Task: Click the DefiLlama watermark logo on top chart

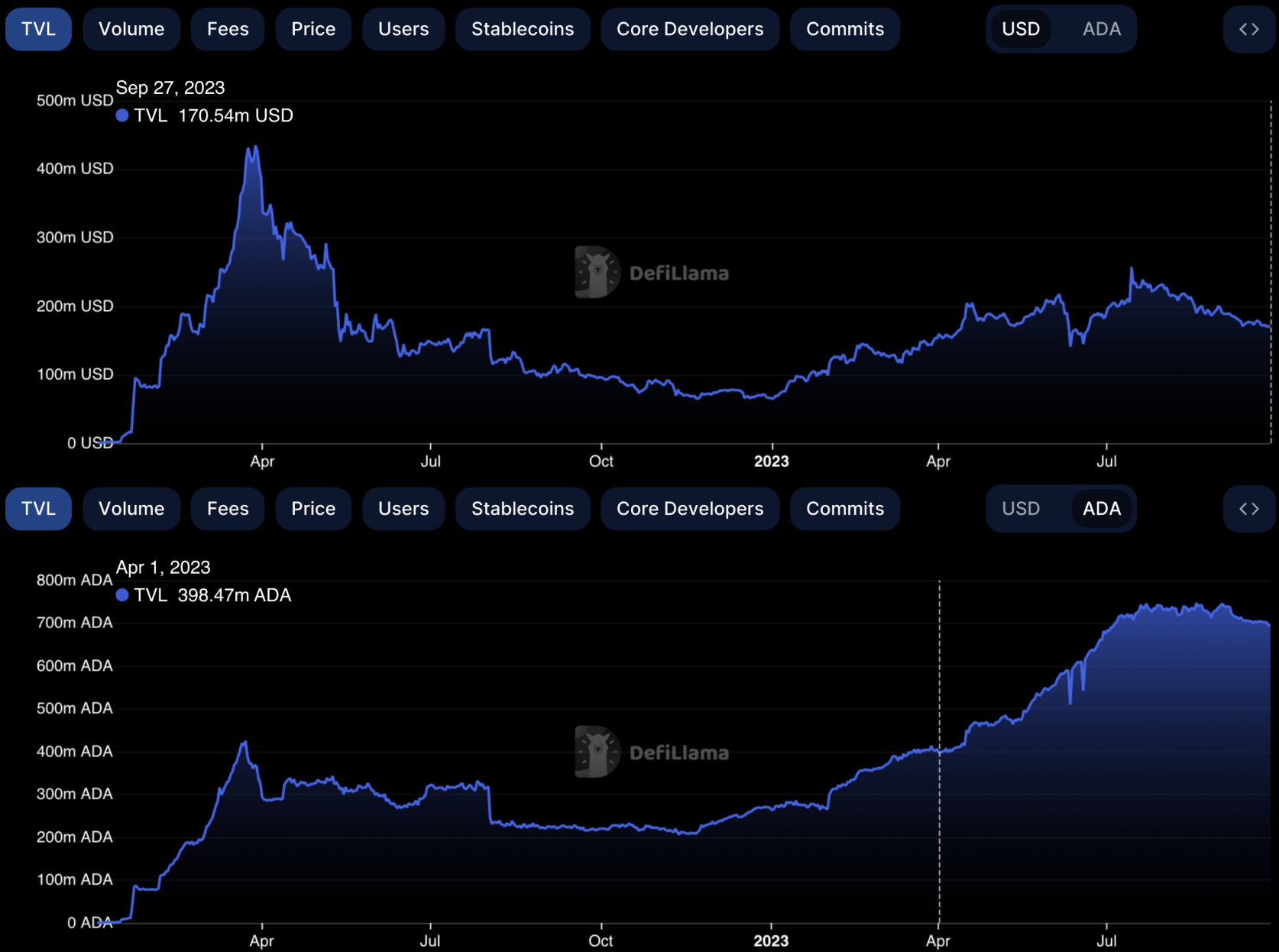Action: pyautogui.click(x=596, y=273)
